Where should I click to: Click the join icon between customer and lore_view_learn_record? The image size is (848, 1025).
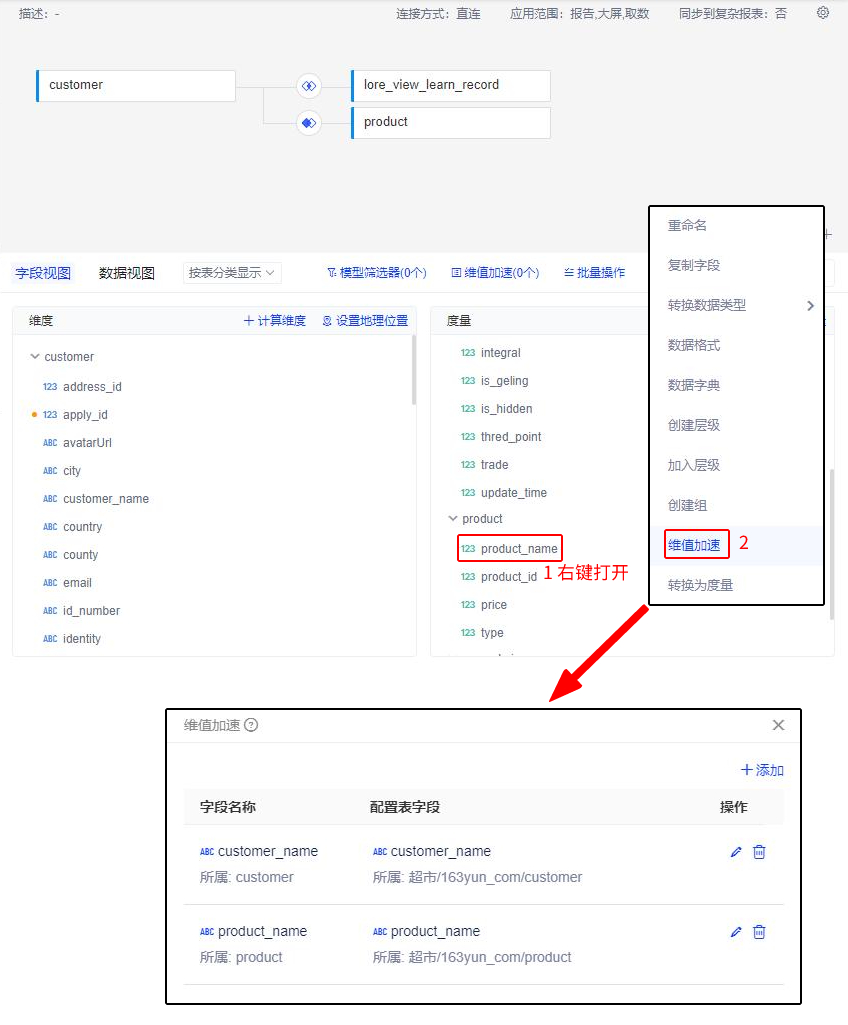pyautogui.click(x=309, y=86)
